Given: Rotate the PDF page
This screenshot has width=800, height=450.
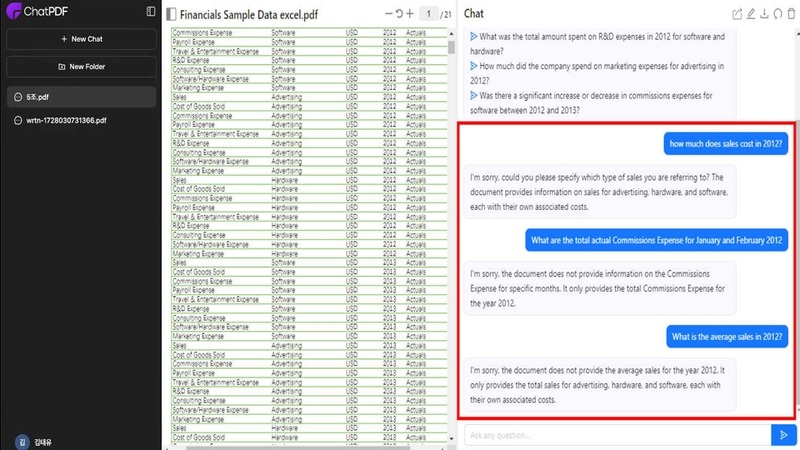Looking at the screenshot, I should coord(399,13).
